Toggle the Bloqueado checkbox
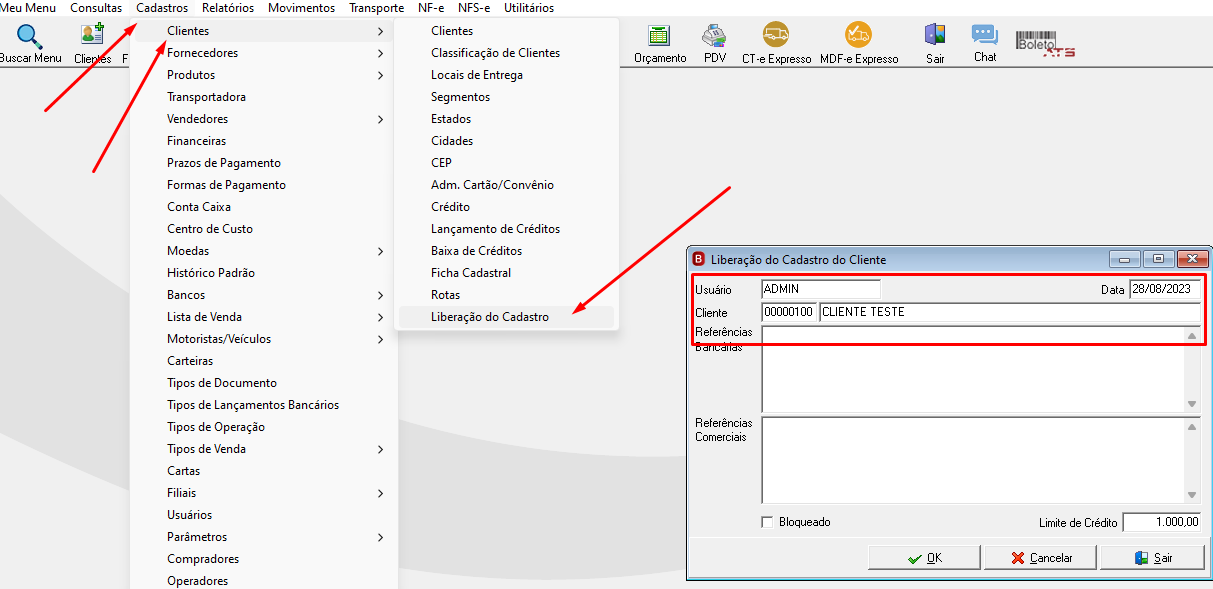1213x589 pixels. point(767,522)
